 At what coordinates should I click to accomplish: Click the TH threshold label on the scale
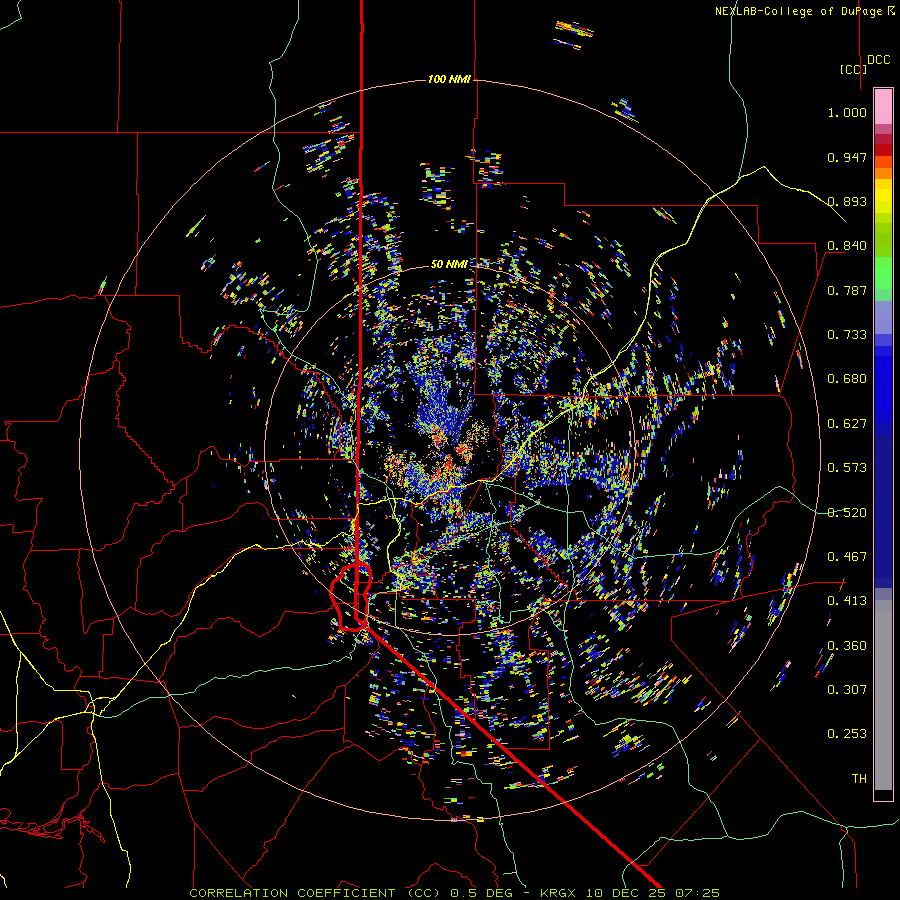point(859,779)
